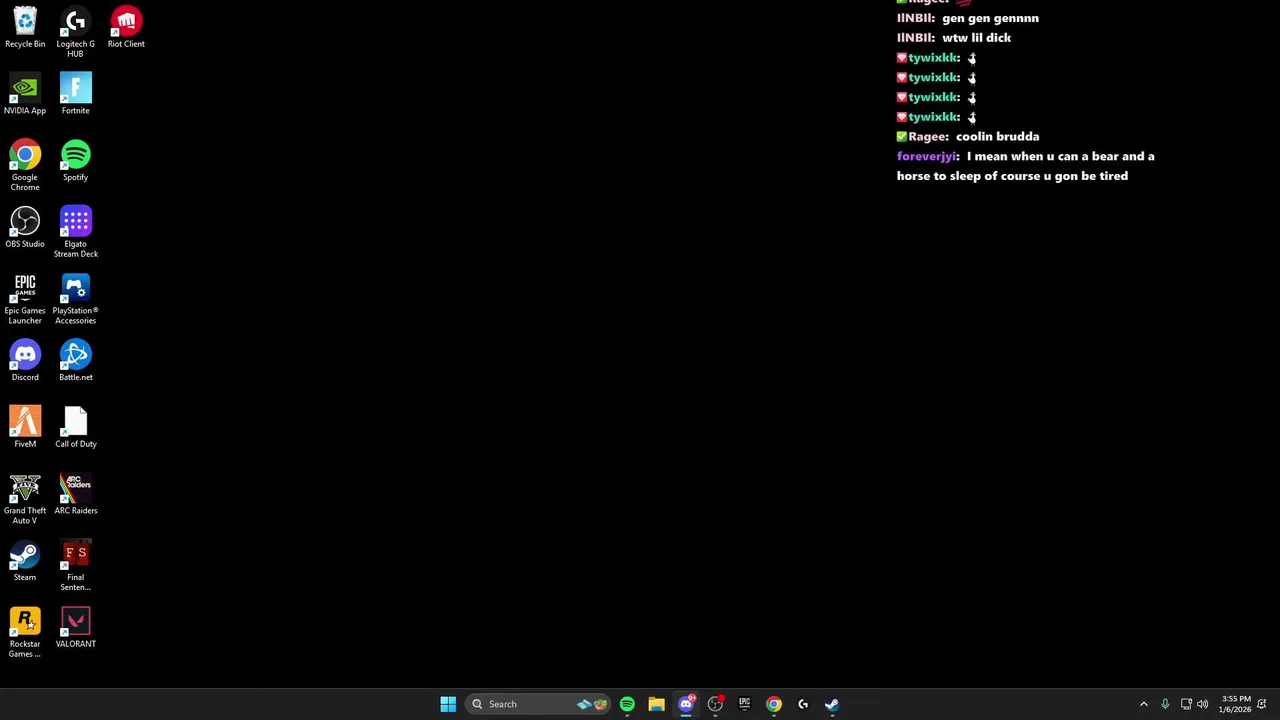Screen dimensions: 1280x720
Task: Select the Final Sentence desktop shortcut
Action: [75, 567]
